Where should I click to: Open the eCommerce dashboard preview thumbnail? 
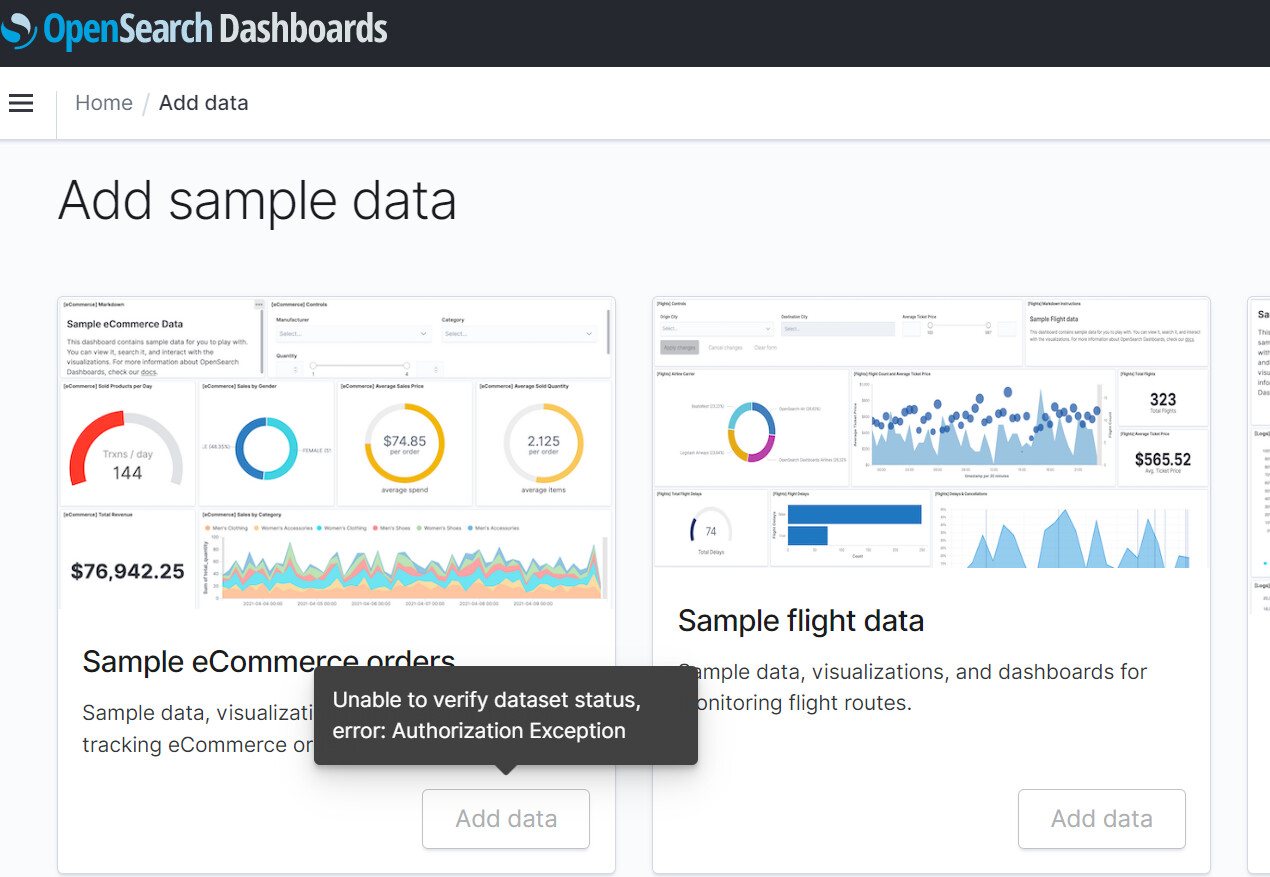tap(336, 452)
